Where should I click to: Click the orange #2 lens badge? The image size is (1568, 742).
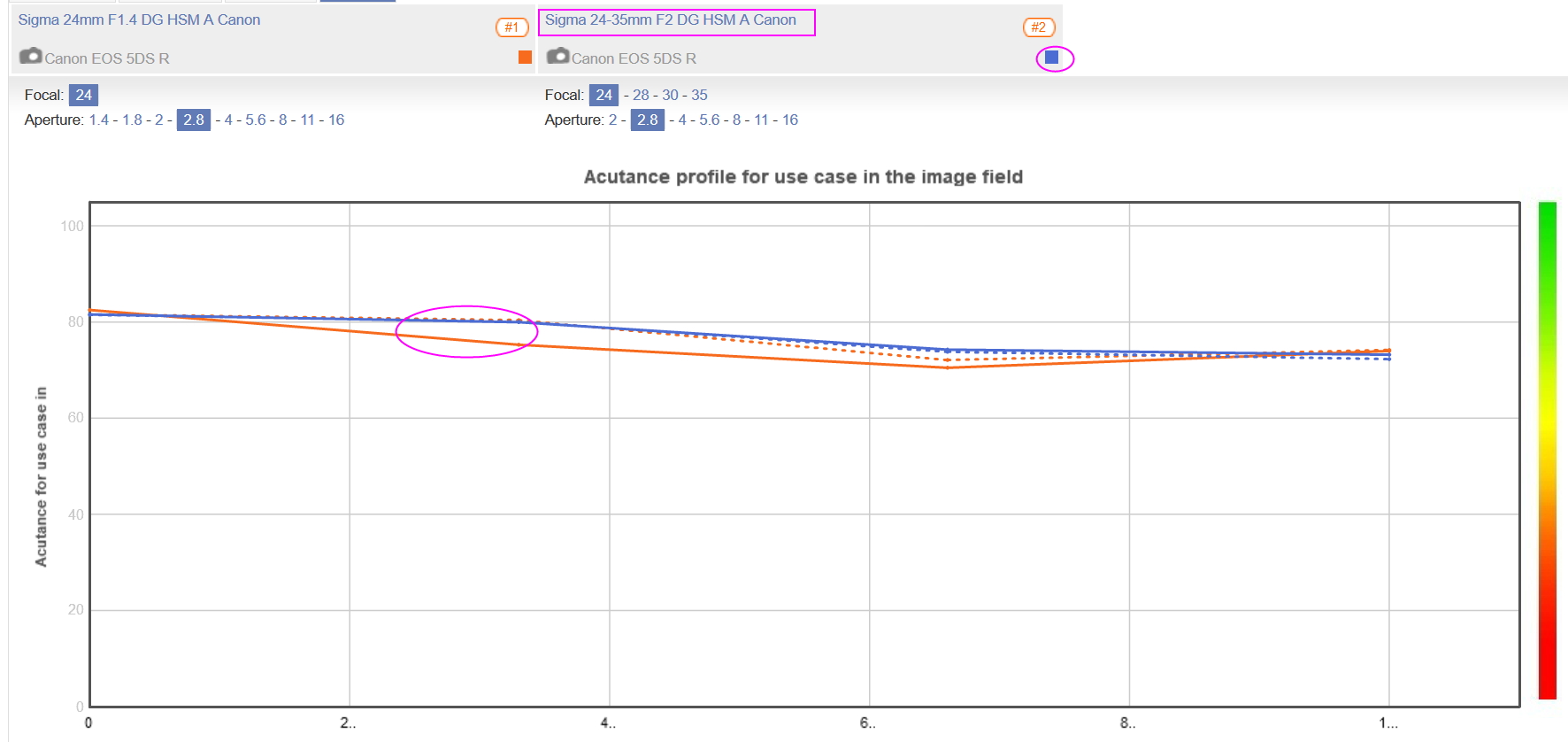pyautogui.click(x=1038, y=27)
